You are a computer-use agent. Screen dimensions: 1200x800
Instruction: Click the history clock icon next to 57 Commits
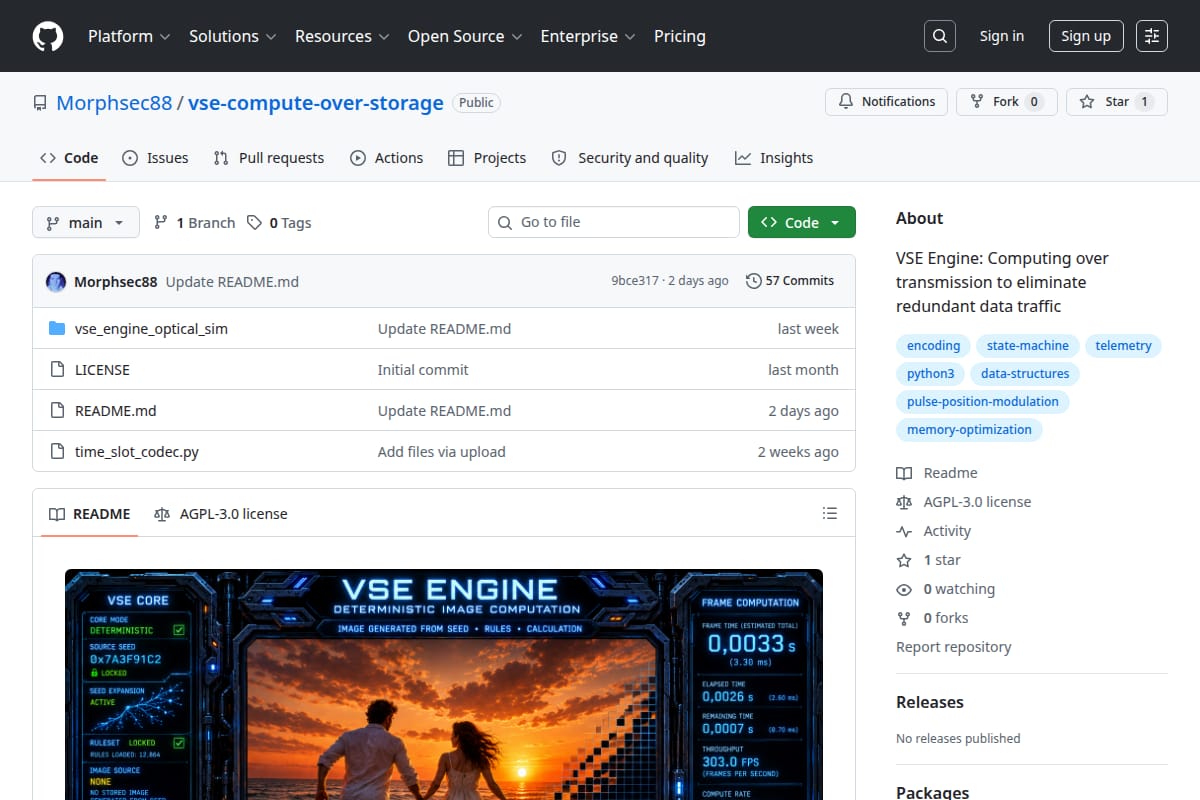click(x=754, y=281)
